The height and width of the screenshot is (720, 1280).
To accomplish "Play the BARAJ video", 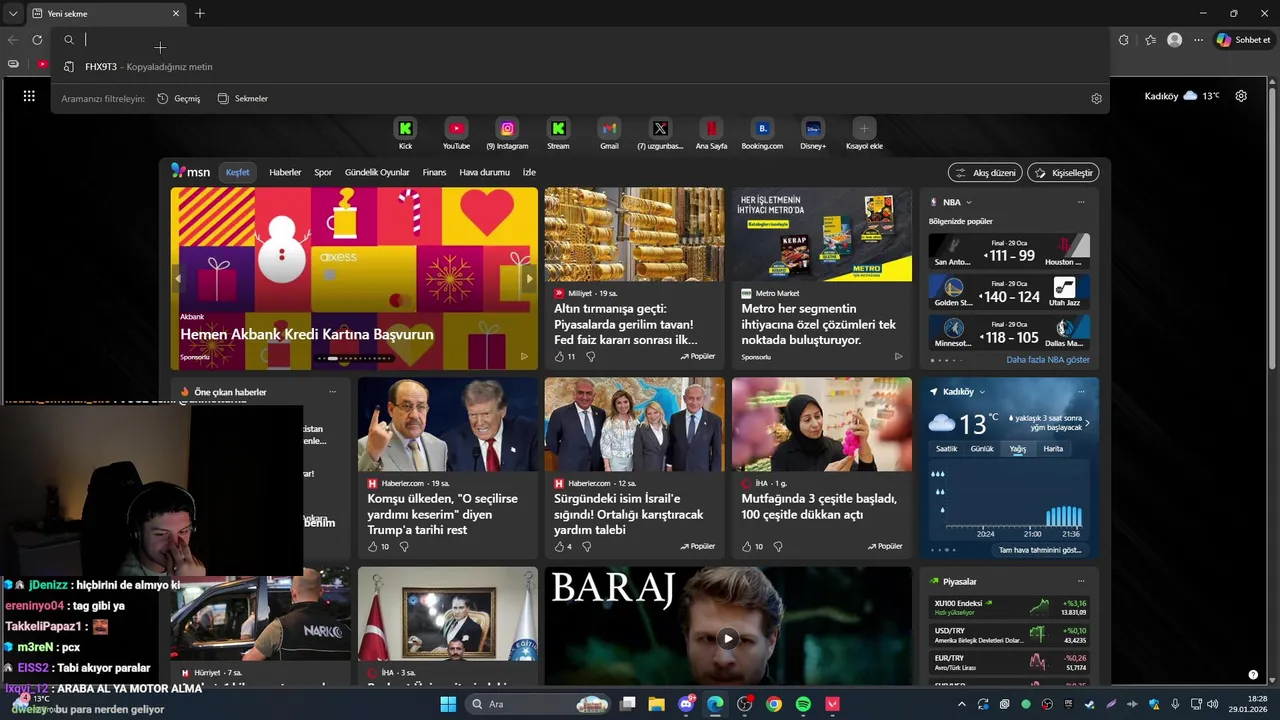I will 728,639.
